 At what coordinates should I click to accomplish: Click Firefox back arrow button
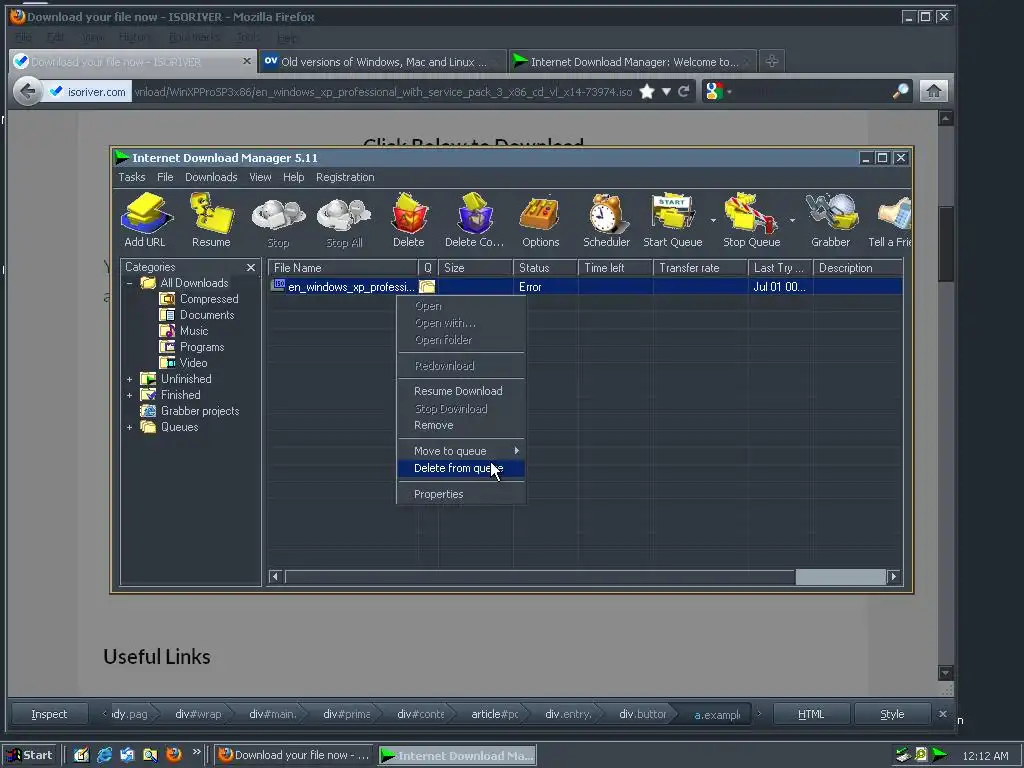[27, 91]
